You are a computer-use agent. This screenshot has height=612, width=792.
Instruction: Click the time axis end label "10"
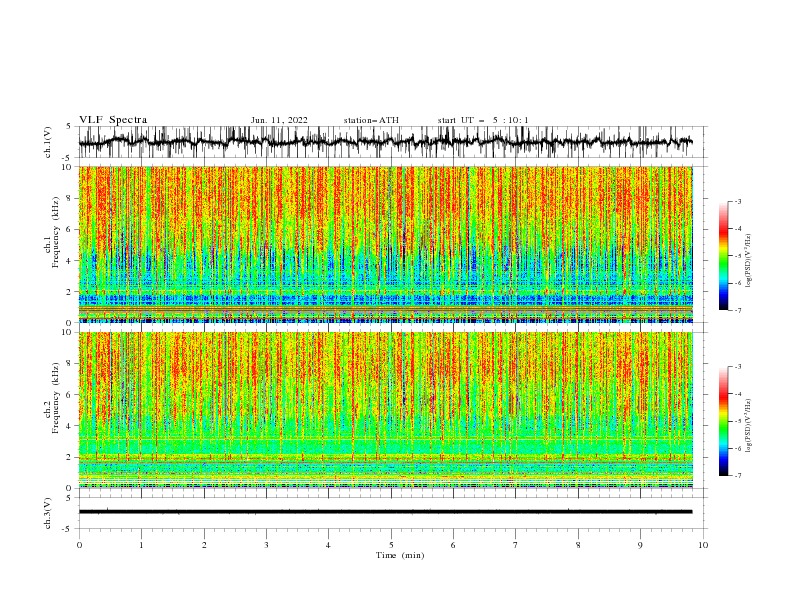pos(703,545)
